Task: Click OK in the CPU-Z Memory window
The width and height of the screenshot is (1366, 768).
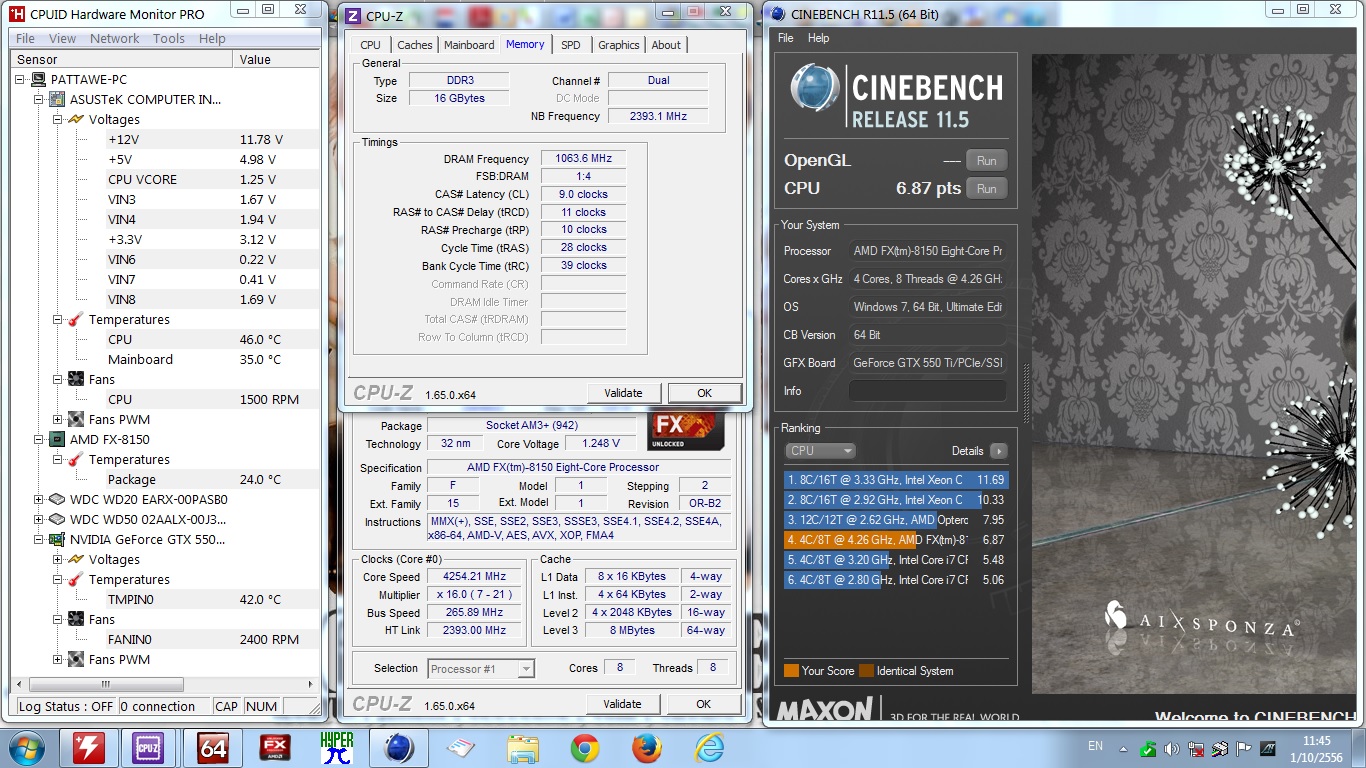Action: 704,393
